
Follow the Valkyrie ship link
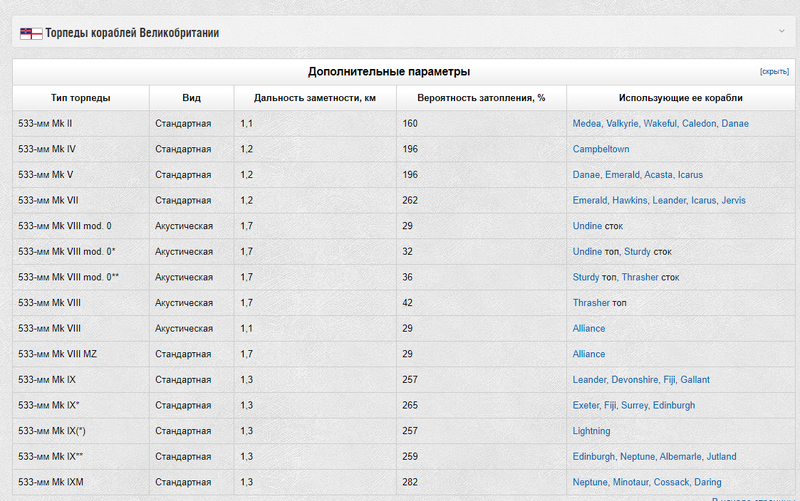[x=622, y=124]
